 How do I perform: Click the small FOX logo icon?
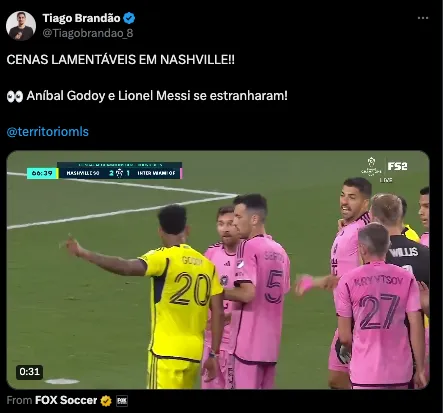coord(122,401)
